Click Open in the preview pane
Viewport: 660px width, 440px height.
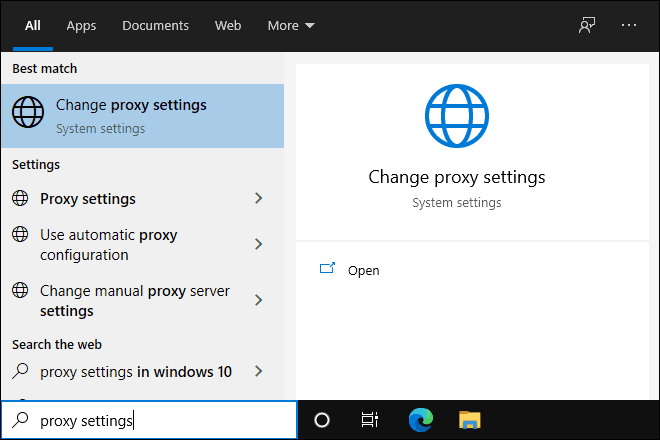pos(363,270)
